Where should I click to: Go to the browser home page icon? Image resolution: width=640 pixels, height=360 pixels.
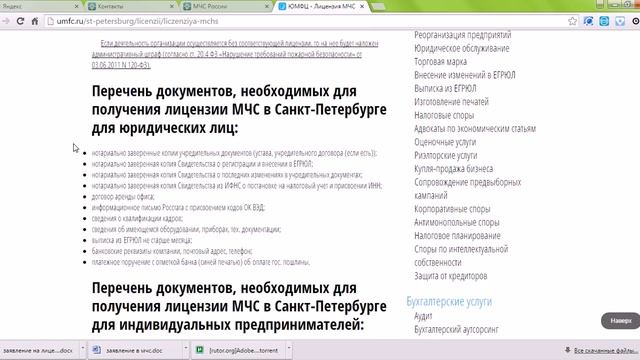35,21
